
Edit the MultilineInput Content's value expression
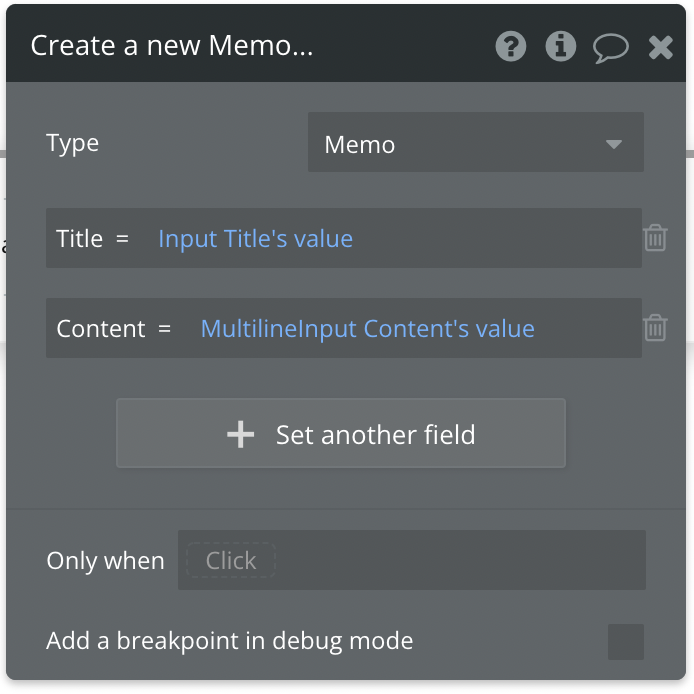click(x=368, y=329)
